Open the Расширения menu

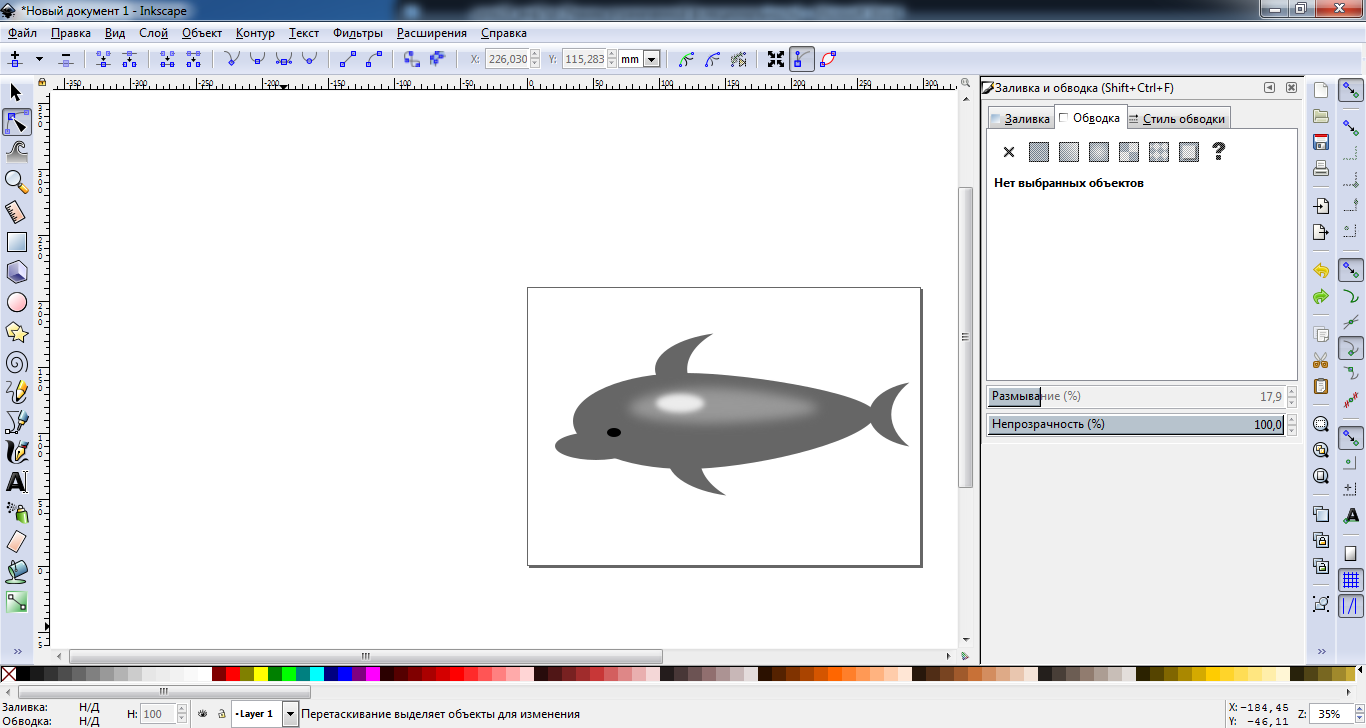pyautogui.click(x=431, y=33)
